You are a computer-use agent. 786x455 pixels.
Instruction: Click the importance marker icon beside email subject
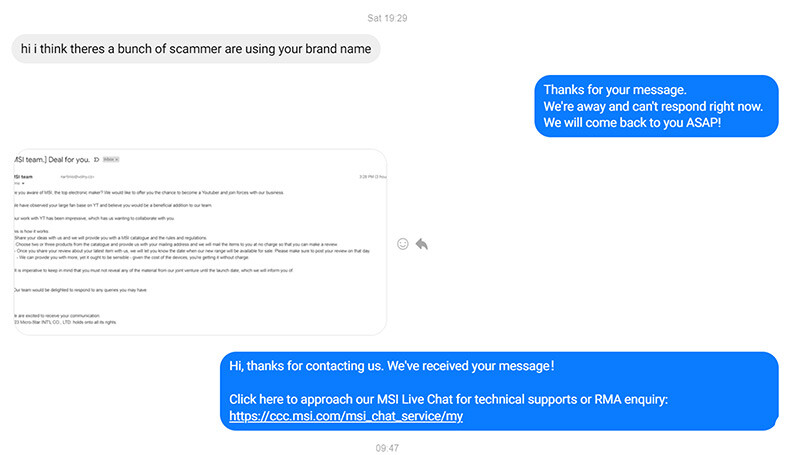tap(96, 160)
